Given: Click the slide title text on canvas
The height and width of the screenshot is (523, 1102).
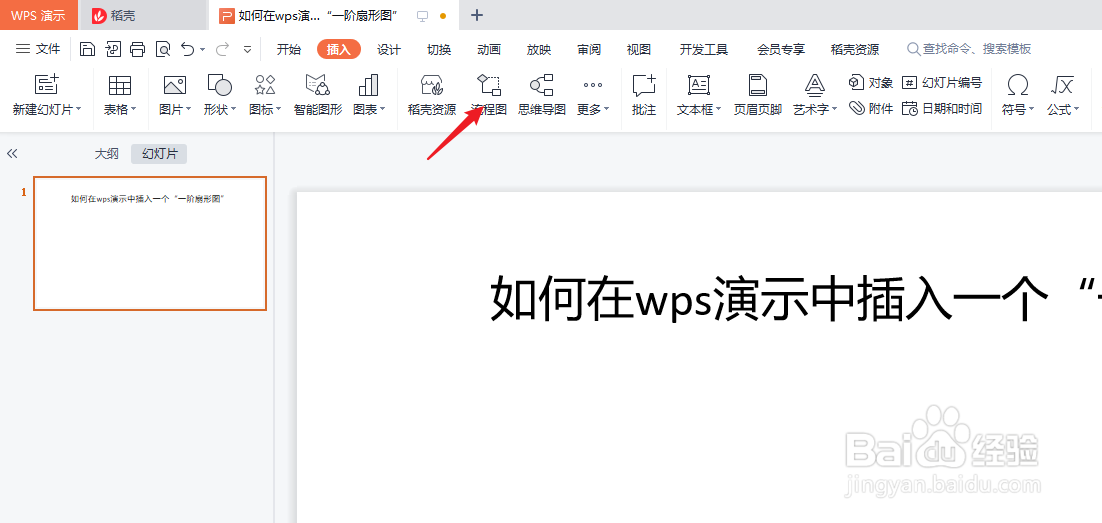Looking at the screenshot, I should point(795,298).
